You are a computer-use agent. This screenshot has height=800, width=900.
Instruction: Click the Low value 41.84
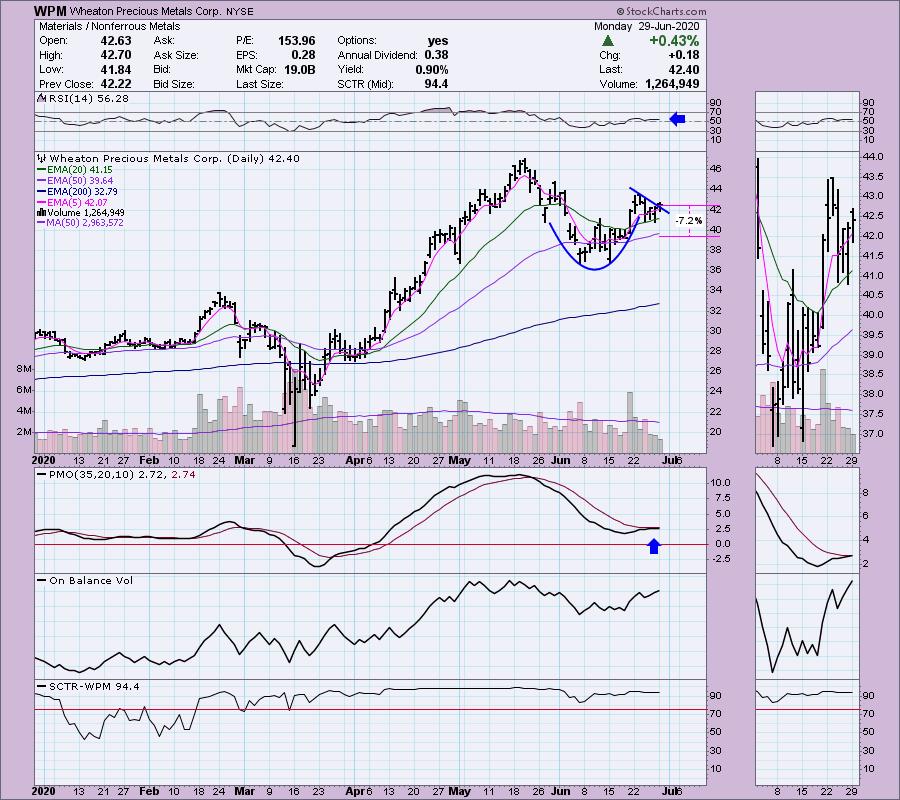tap(116, 69)
